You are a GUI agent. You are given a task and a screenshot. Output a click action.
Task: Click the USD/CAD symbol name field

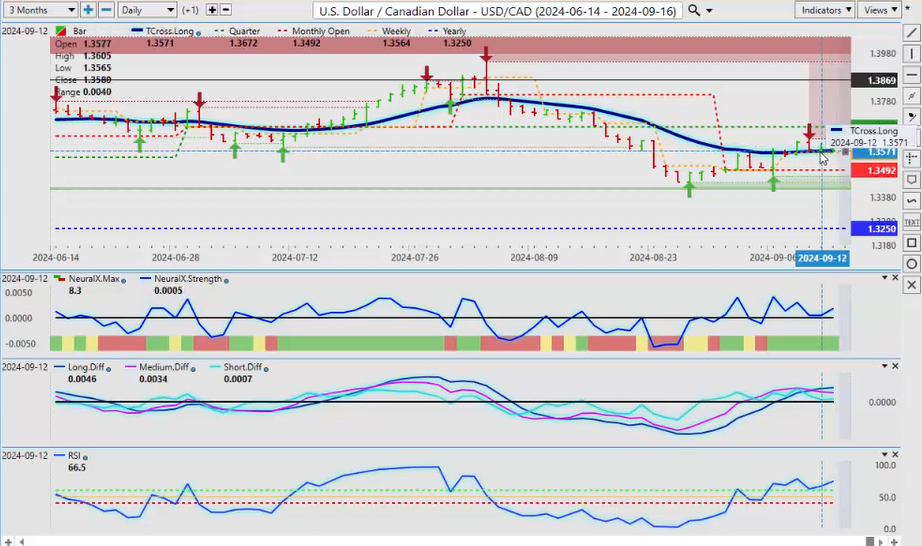tap(496, 10)
